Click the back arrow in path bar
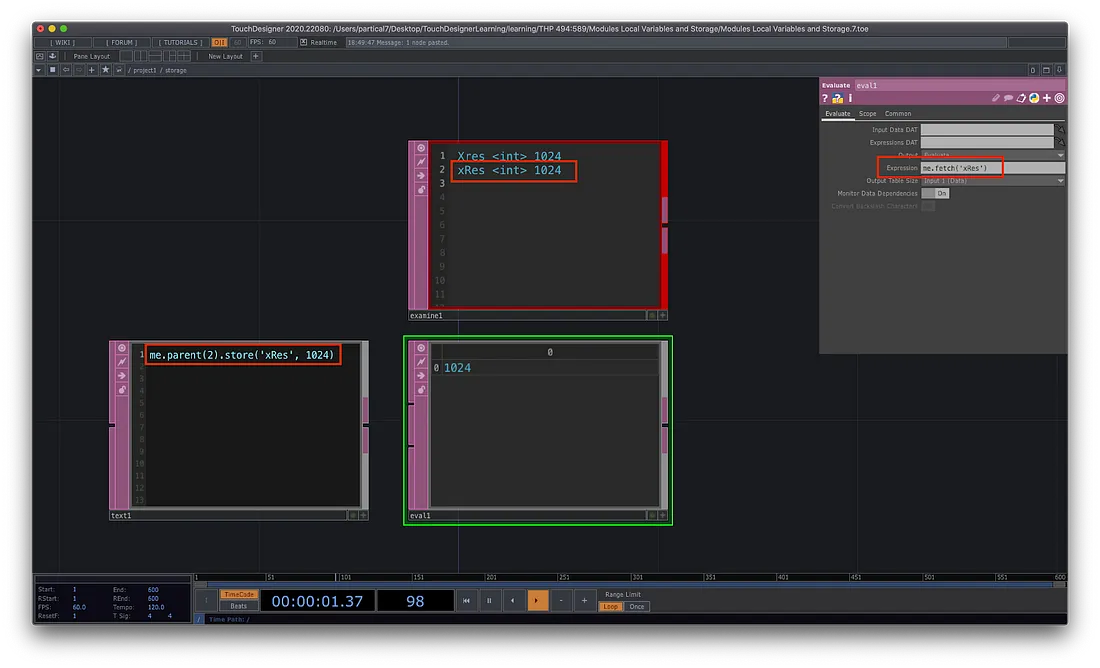Viewport: 1100px width, 668px height. 65,69
